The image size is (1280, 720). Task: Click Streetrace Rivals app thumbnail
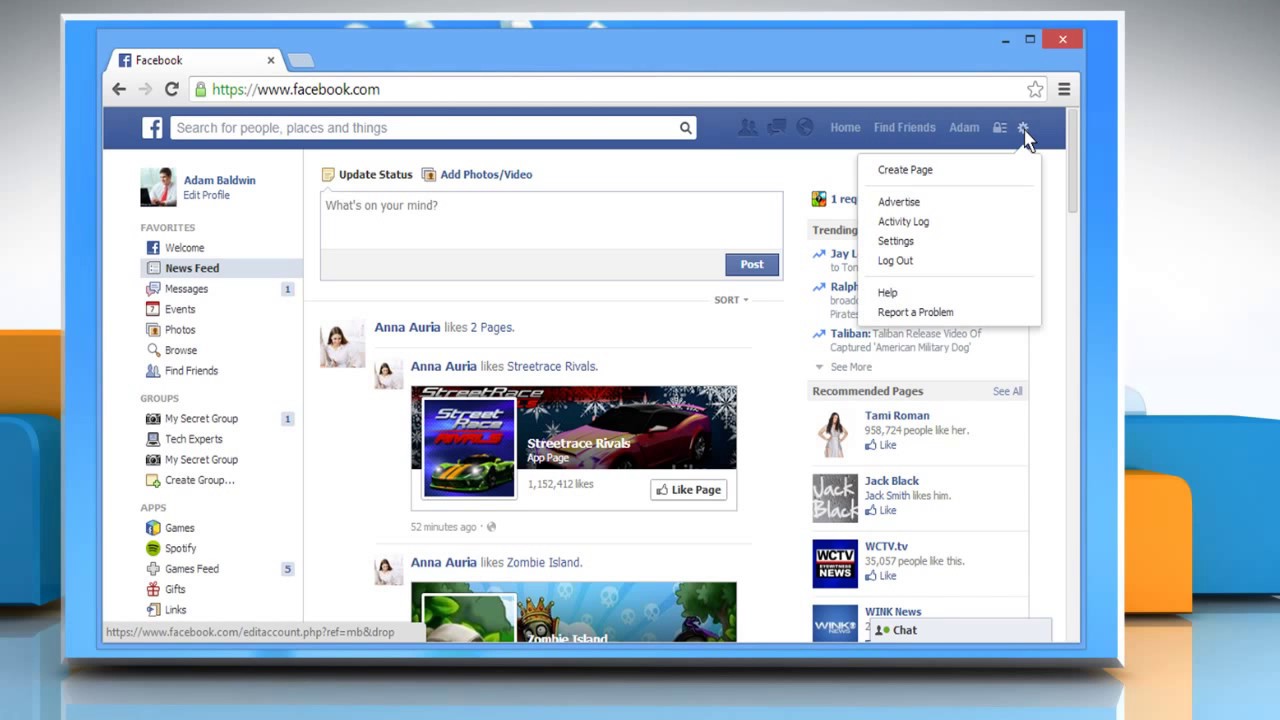coord(469,447)
